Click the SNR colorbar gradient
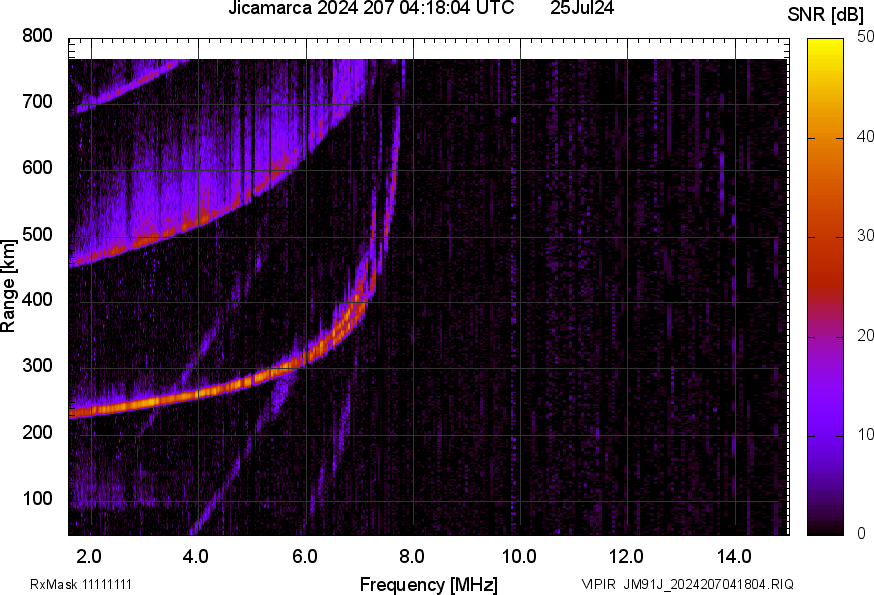The image size is (874, 595). click(x=826, y=287)
